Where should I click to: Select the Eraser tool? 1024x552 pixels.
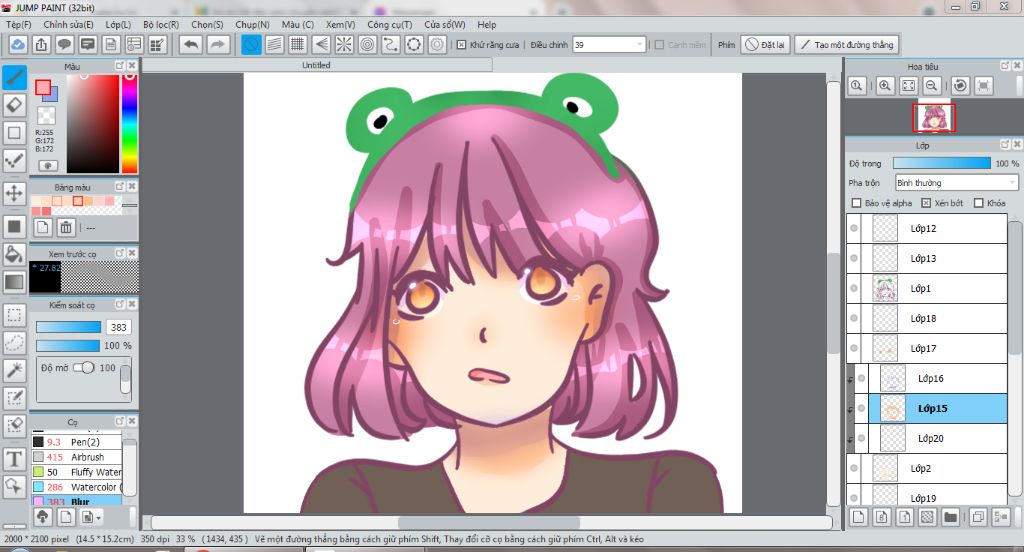tap(14, 105)
